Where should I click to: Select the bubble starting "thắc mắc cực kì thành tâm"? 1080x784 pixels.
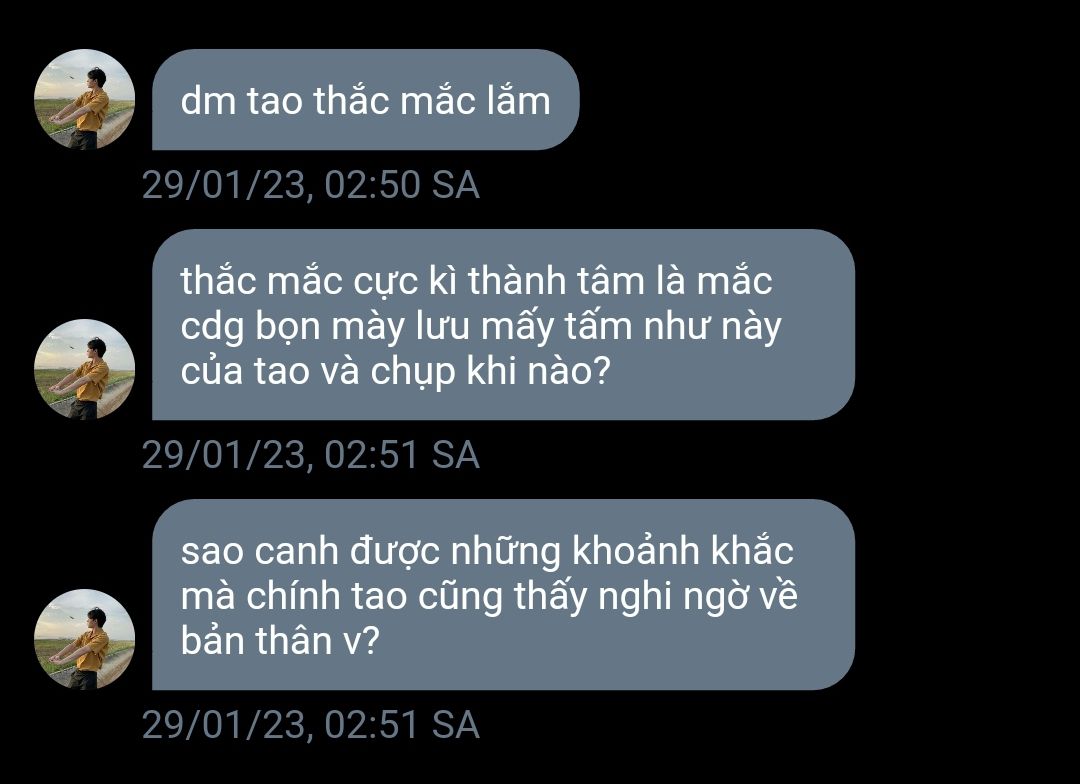503,324
